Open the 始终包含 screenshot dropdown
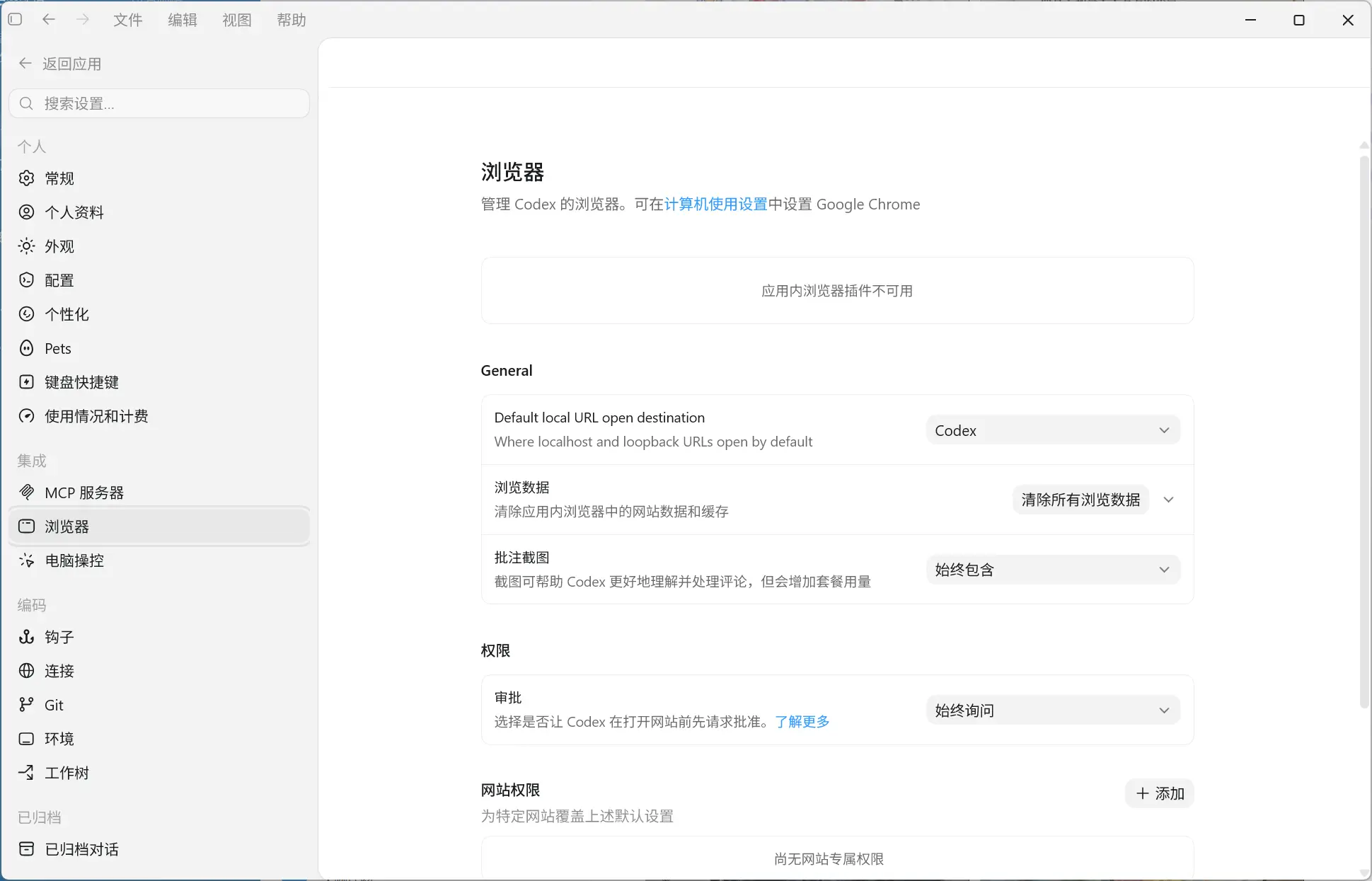This screenshot has width=1372, height=881. 1053,570
